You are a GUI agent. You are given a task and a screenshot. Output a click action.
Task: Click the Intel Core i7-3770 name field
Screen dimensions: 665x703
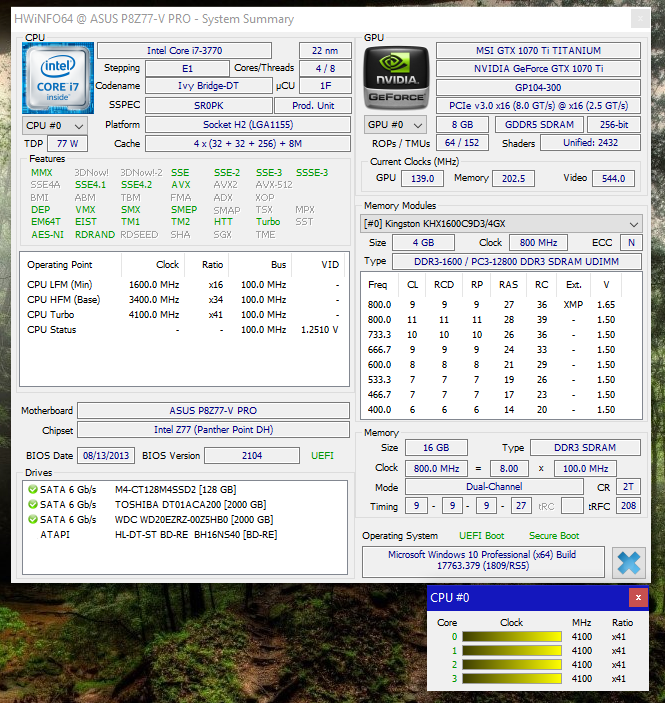pos(184,50)
